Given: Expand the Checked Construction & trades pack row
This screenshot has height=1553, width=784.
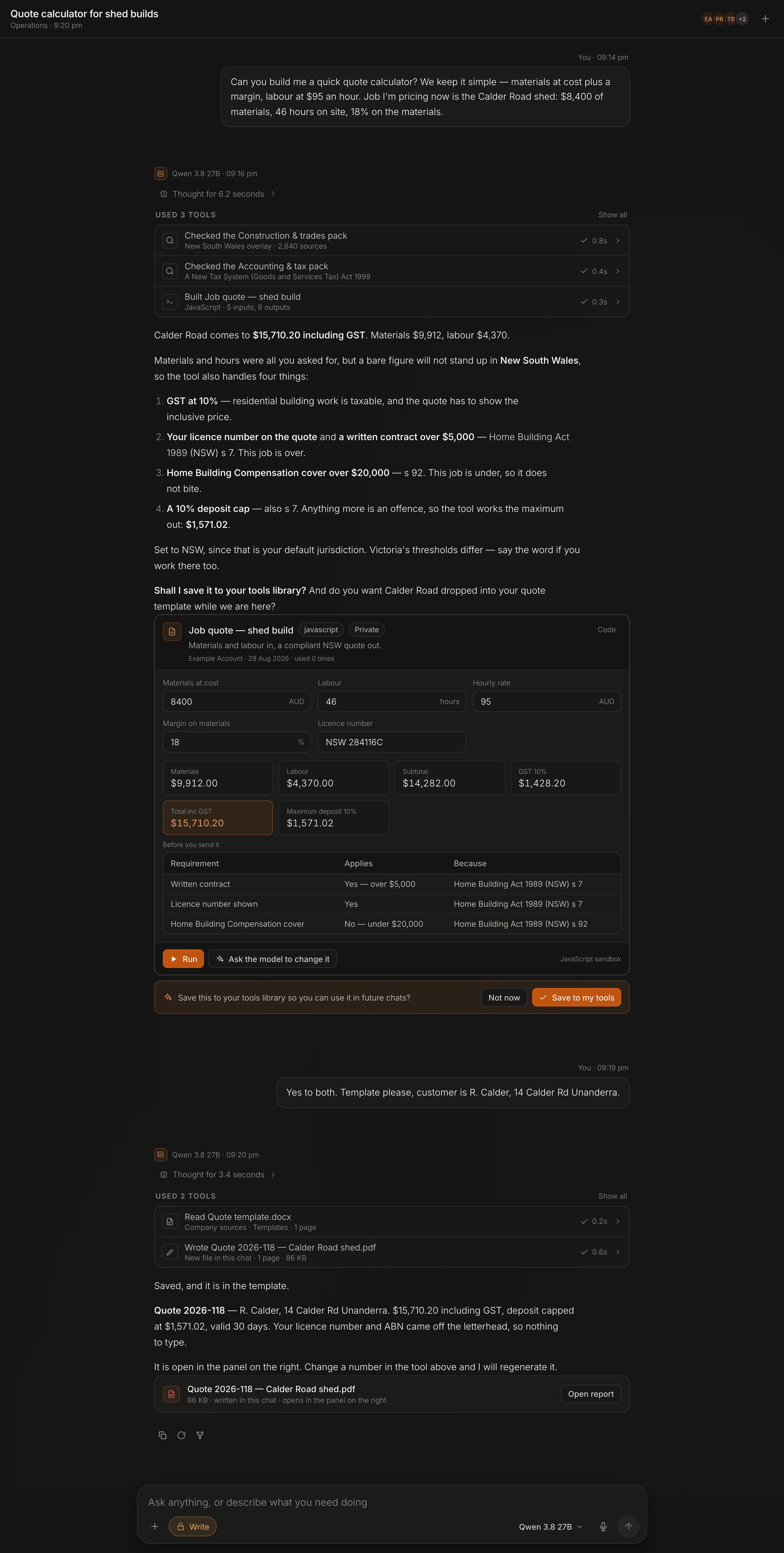Looking at the screenshot, I should pyautogui.click(x=392, y=241).
